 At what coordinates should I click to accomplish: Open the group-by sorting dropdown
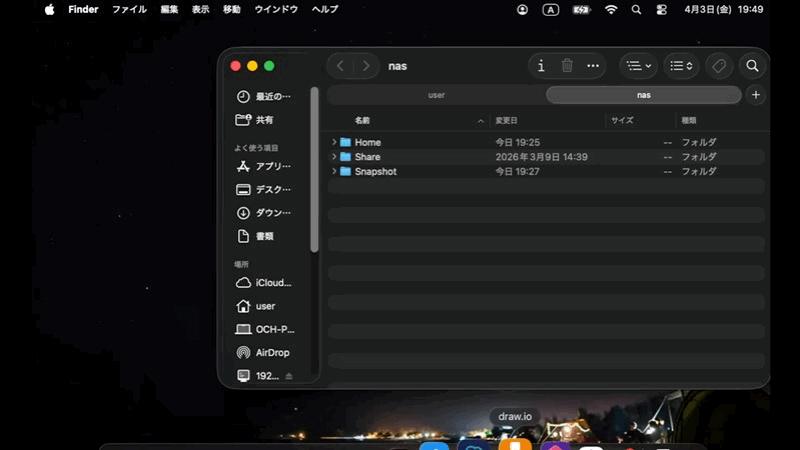point(681,66)
